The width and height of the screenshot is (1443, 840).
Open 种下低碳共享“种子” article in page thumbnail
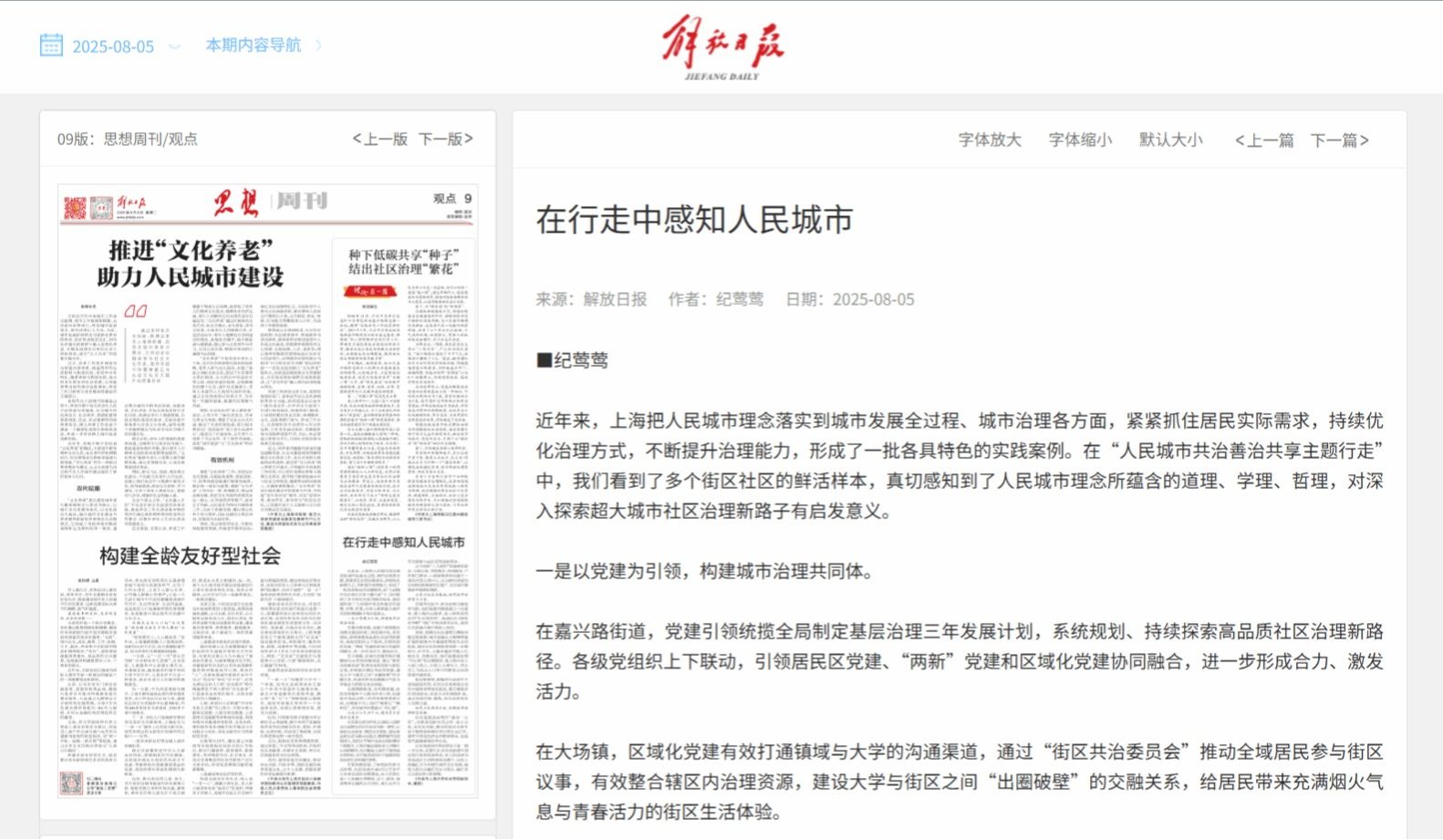[402, 261]
